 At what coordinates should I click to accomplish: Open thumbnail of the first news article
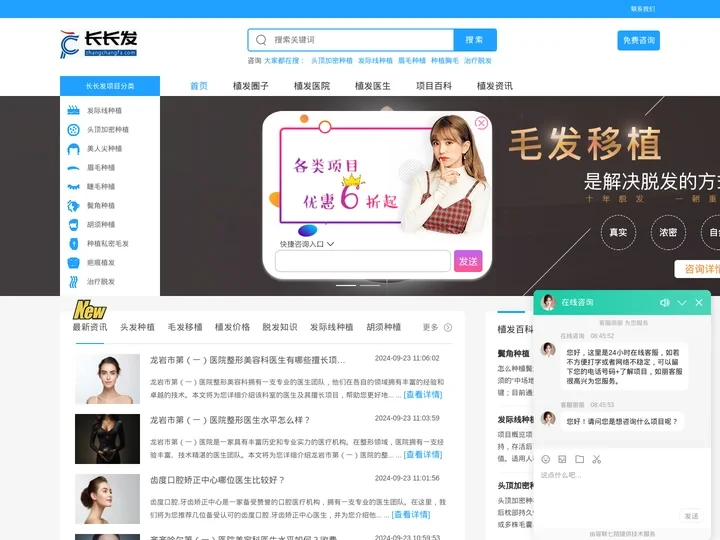[107, 379]
